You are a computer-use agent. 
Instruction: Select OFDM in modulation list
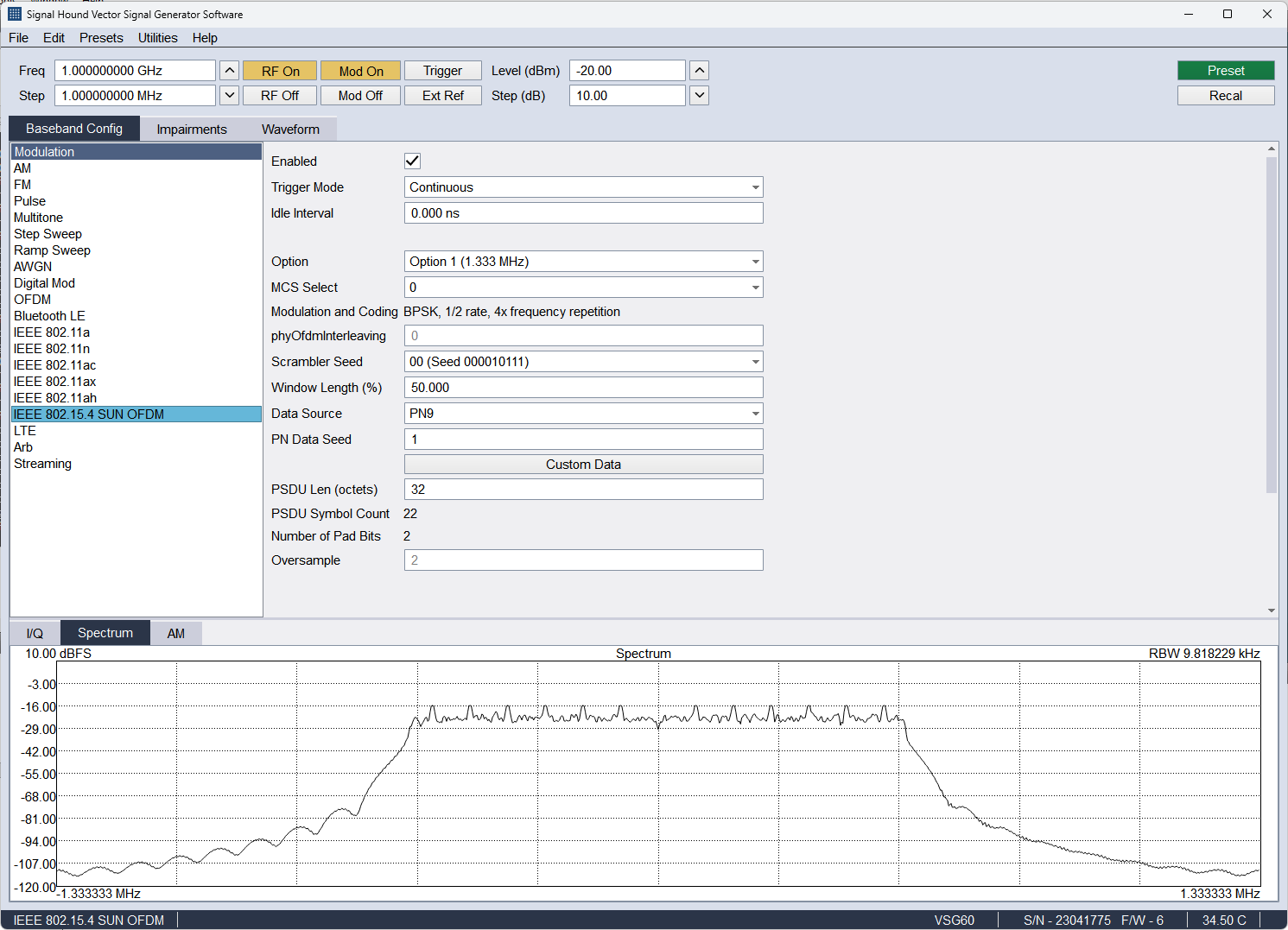point(136,300)
